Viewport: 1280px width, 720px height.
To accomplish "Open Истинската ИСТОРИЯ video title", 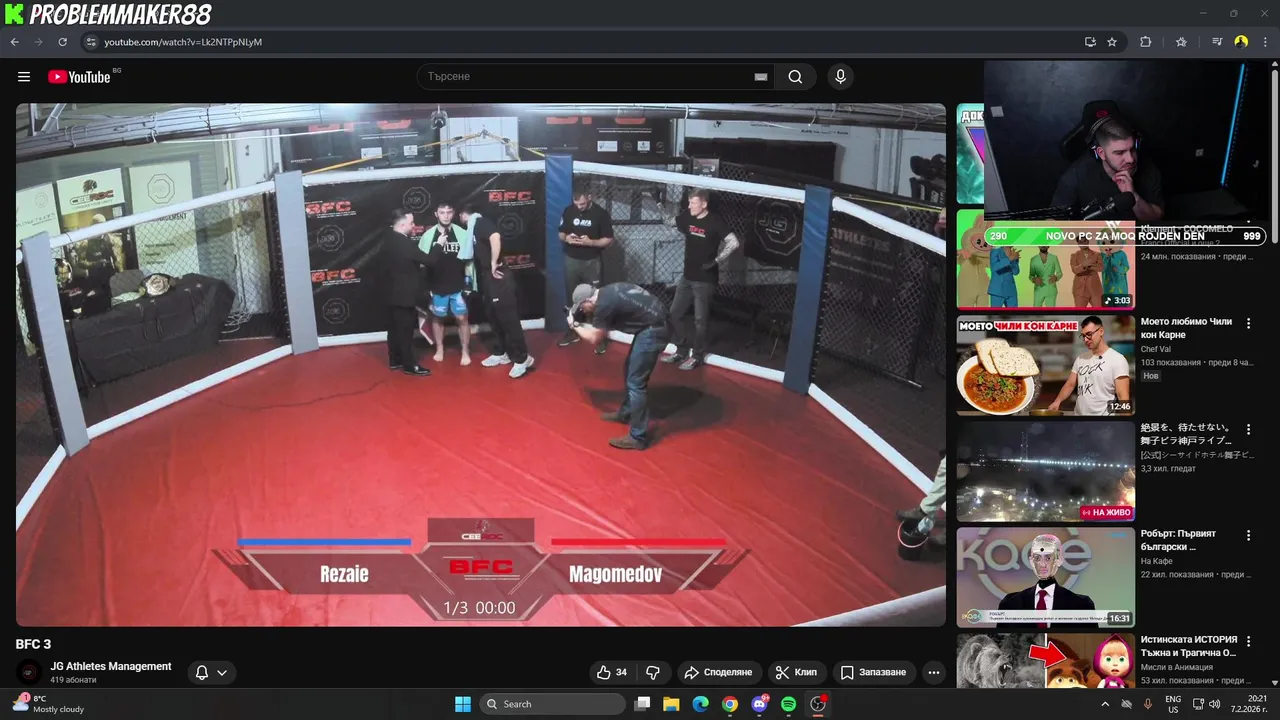I will pos(1189,646).
